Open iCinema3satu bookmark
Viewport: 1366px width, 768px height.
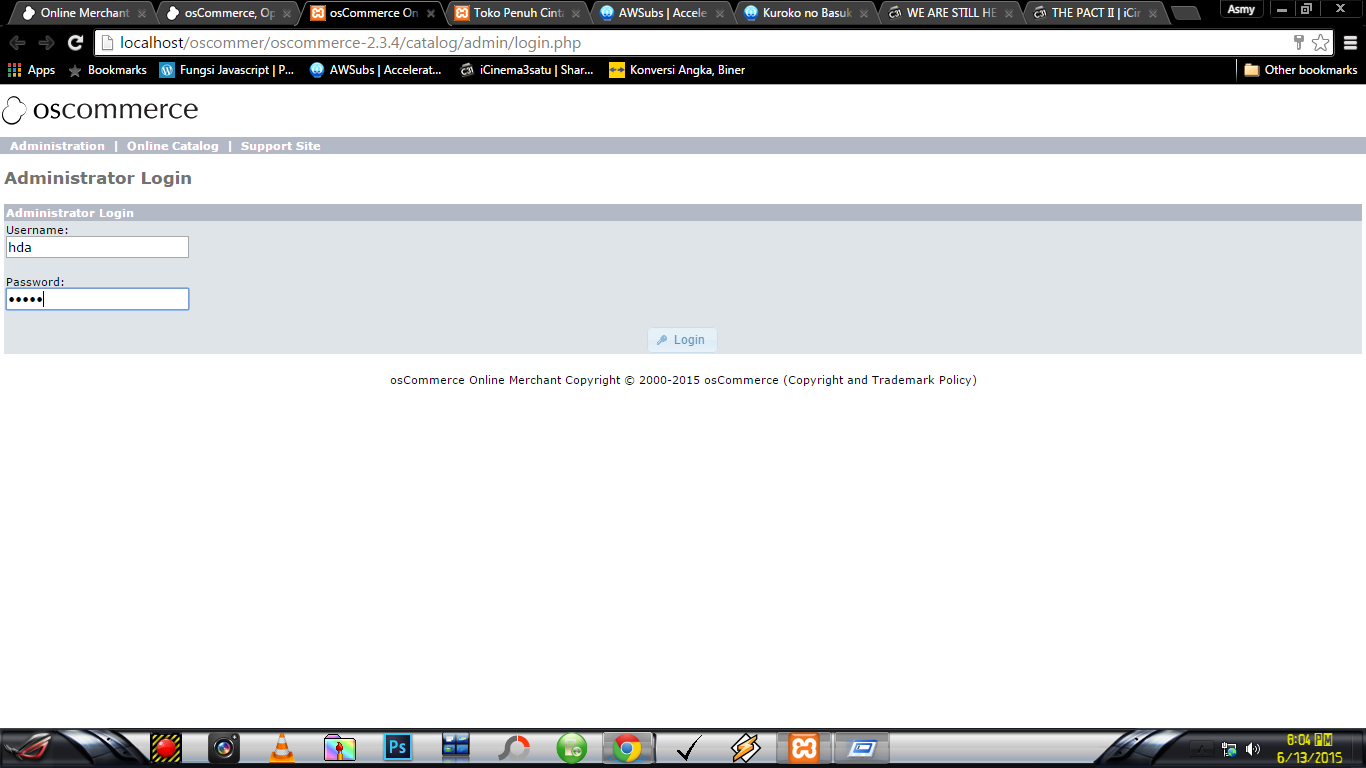pyautogui.click(x=526, y=70)
